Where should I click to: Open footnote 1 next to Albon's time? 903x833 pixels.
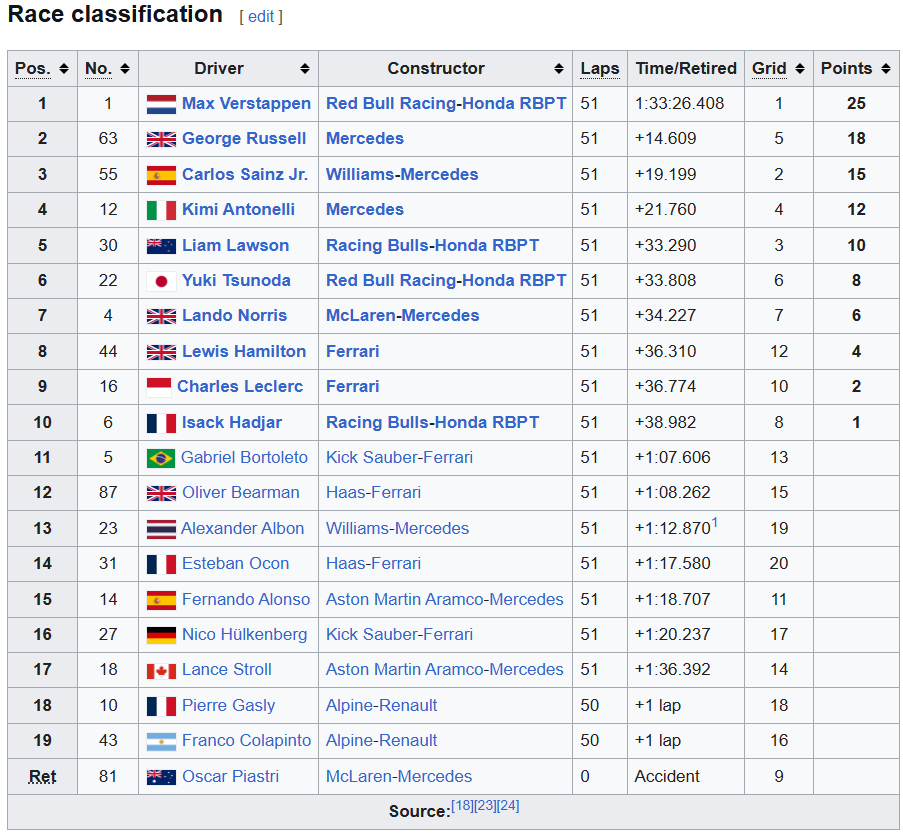[715, 523]
